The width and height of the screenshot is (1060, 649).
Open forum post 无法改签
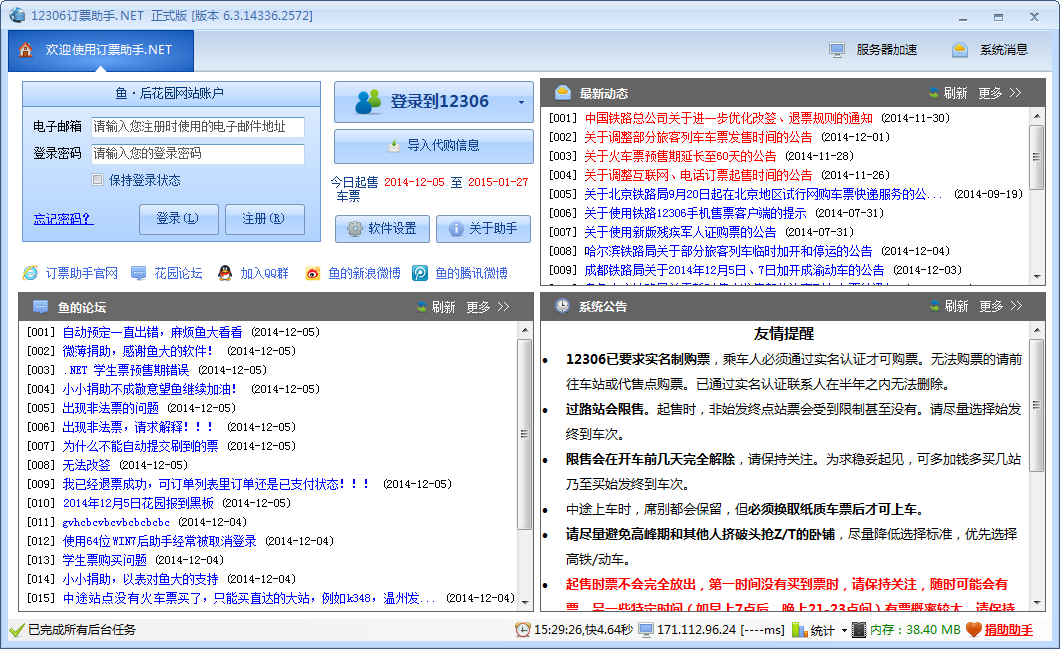click(x=86, y=465)
